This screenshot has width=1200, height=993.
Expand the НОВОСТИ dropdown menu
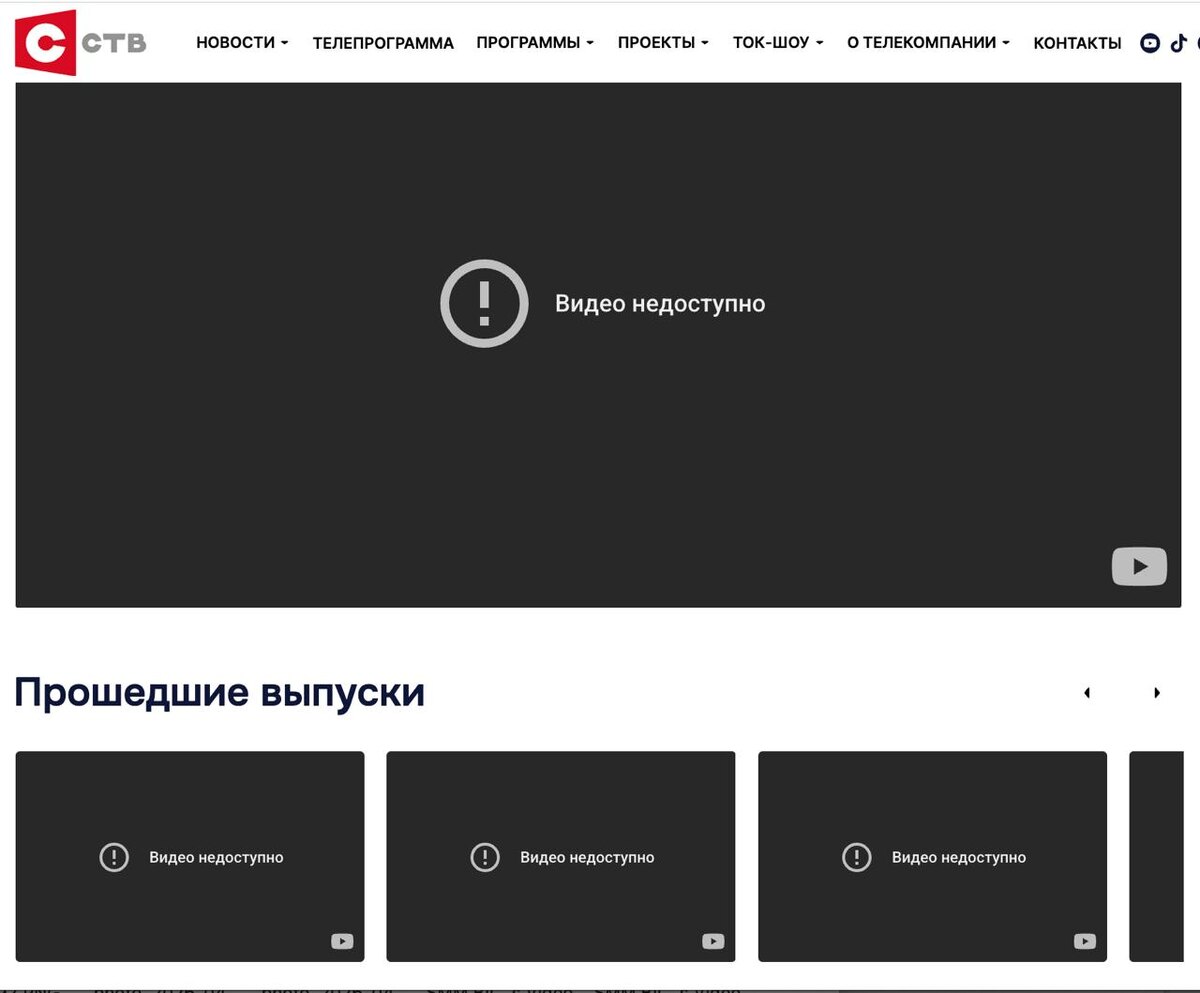tap(242, 43)
